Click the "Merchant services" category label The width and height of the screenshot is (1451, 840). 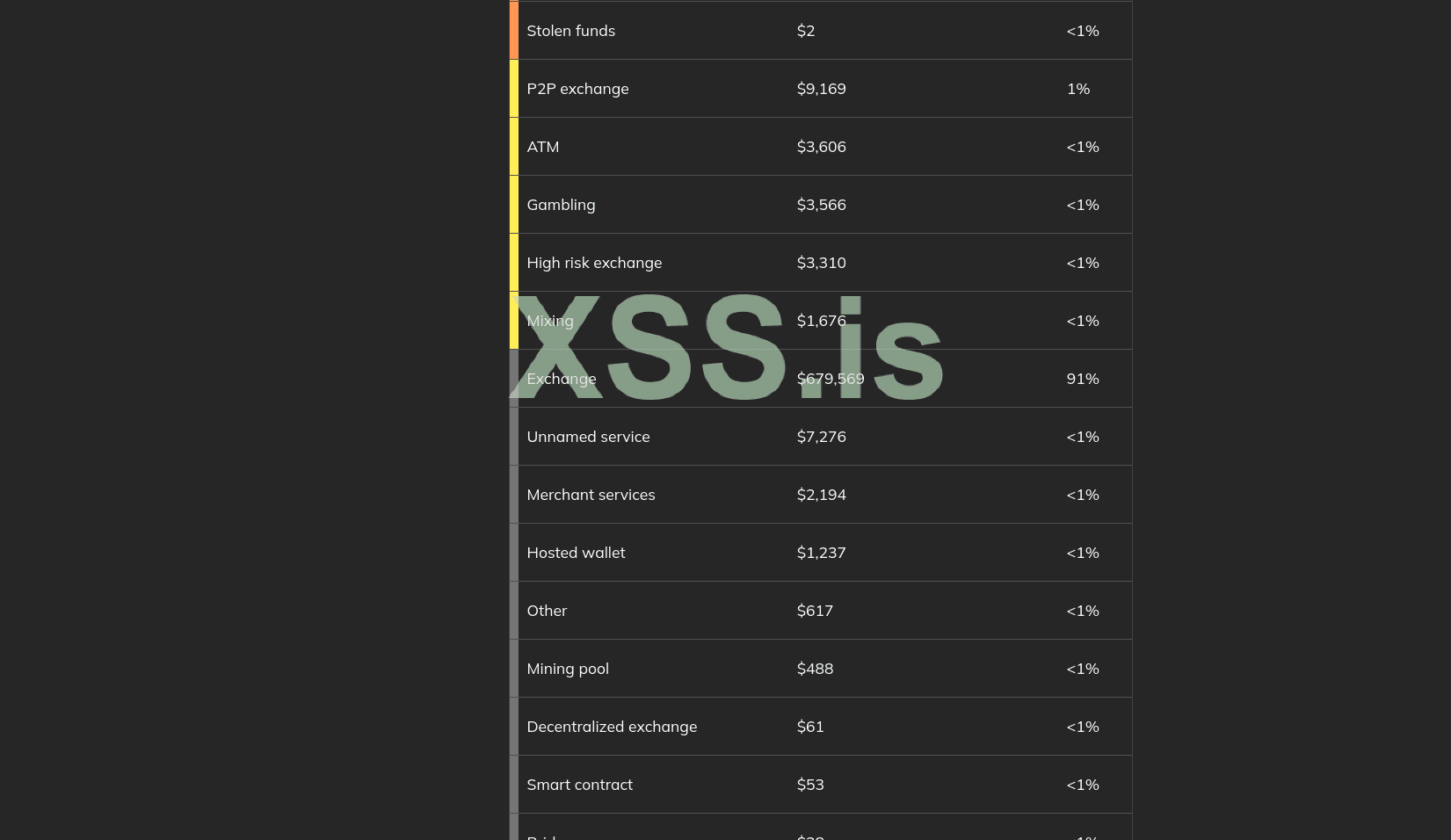pyautogui.click(x=591, y=495)
